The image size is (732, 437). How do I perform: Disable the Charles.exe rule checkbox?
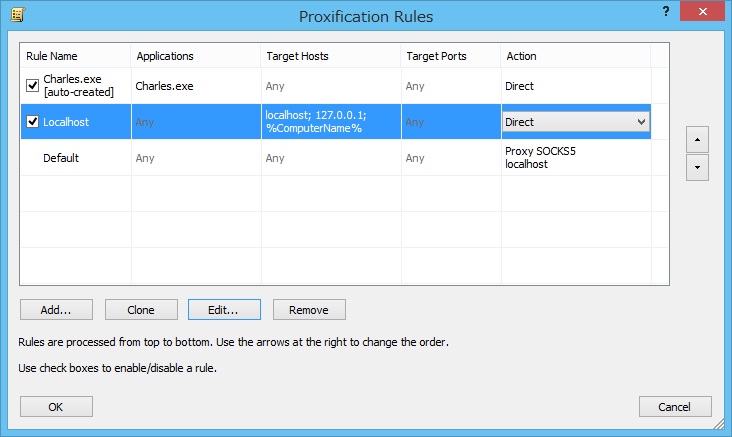(32, 86)
